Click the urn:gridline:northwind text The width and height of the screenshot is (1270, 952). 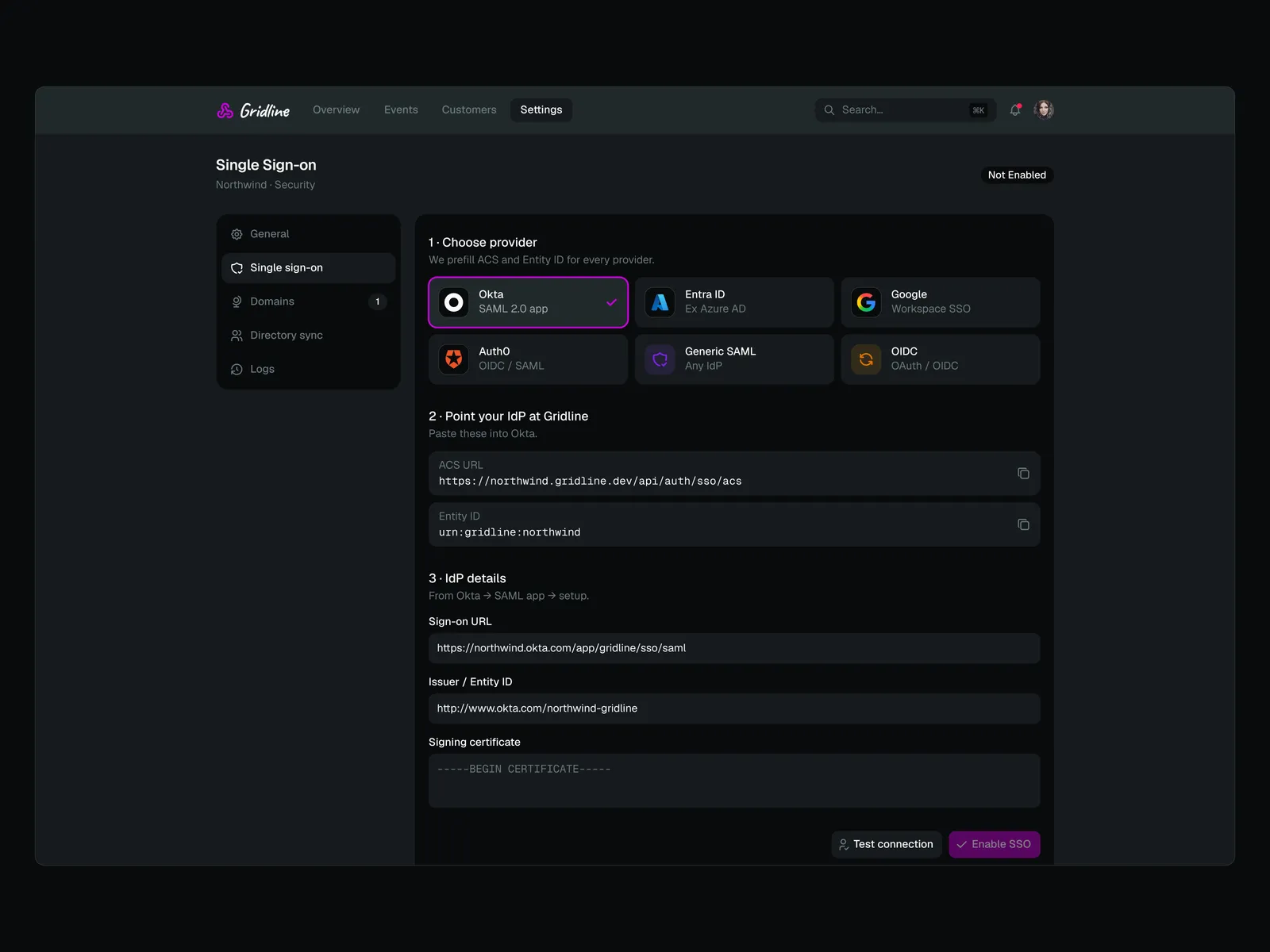pos(510,532)
